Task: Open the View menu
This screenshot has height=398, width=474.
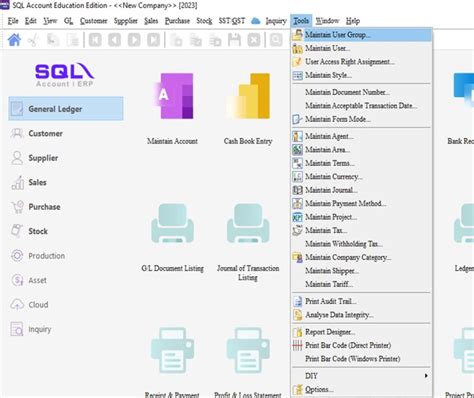Action: point(50,21)
